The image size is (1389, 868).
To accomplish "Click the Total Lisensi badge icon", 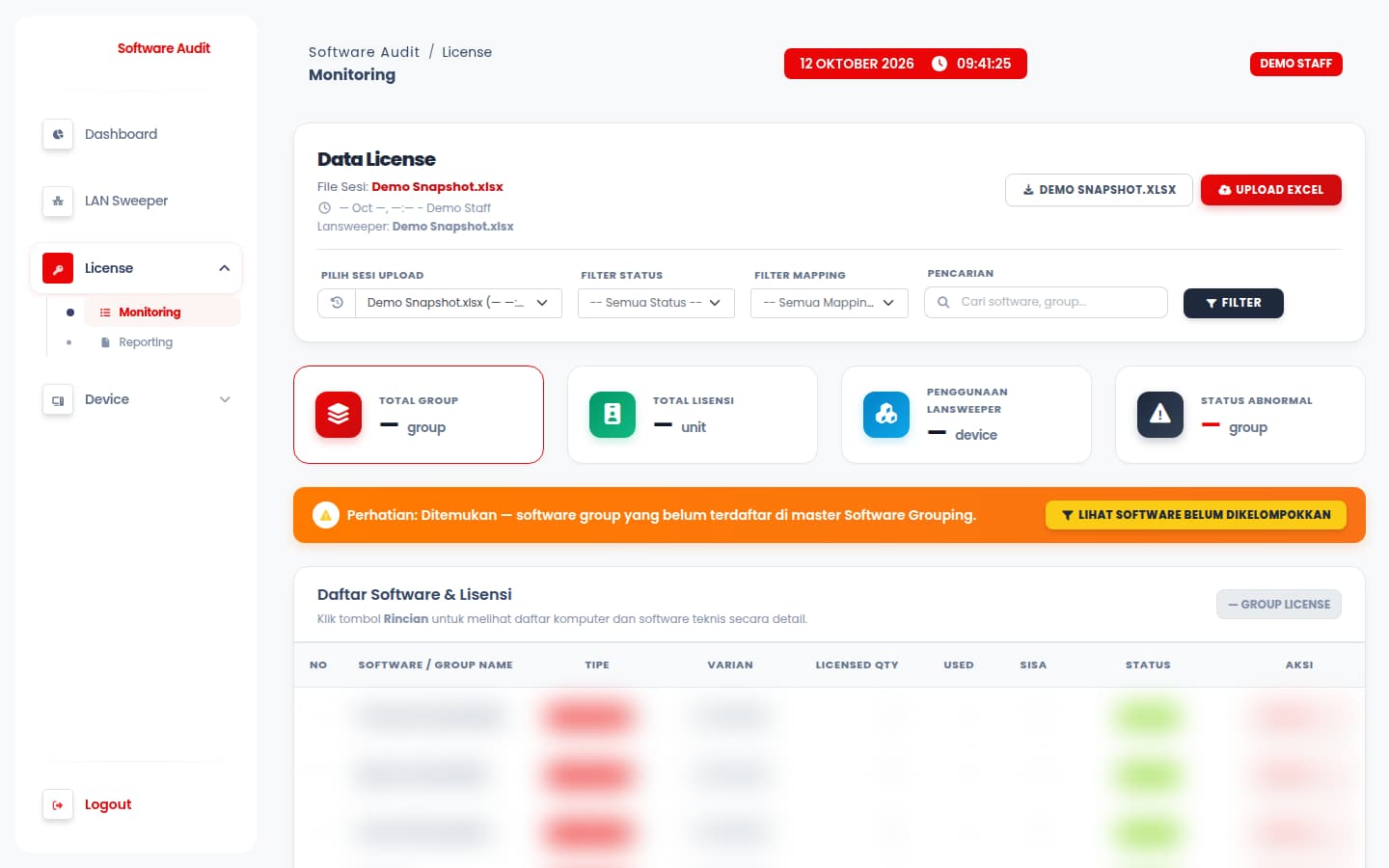I will tap(613, 415).
